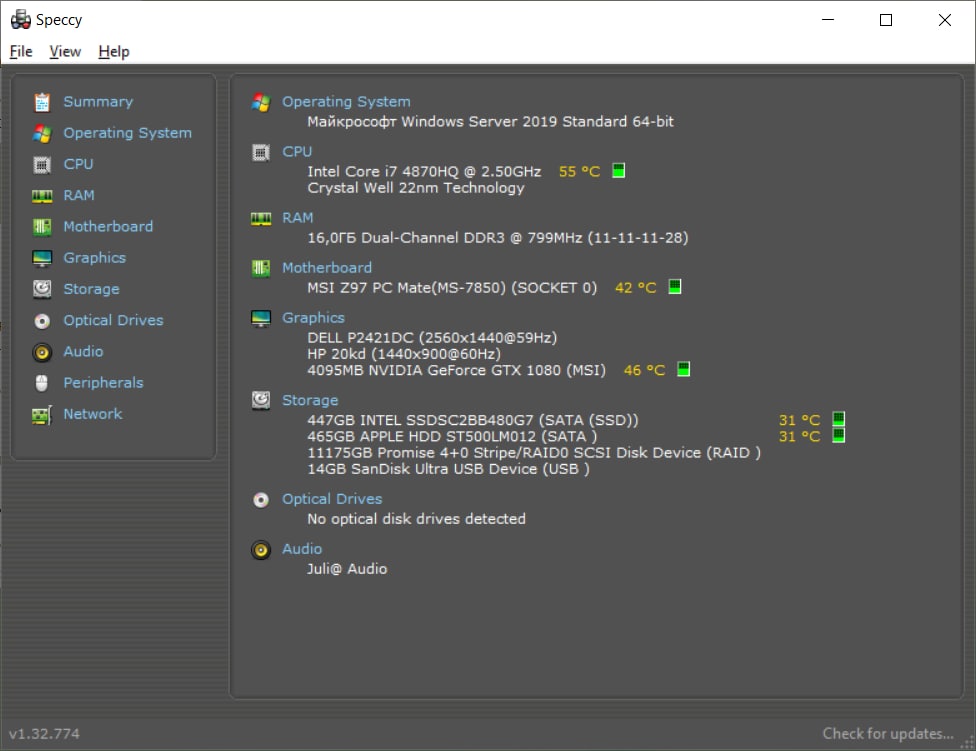Image resolution: width=976 pixels, height=751 pixels.
Task: Click the Audio speaker icon in sidebar
Action: click(42, 352)
